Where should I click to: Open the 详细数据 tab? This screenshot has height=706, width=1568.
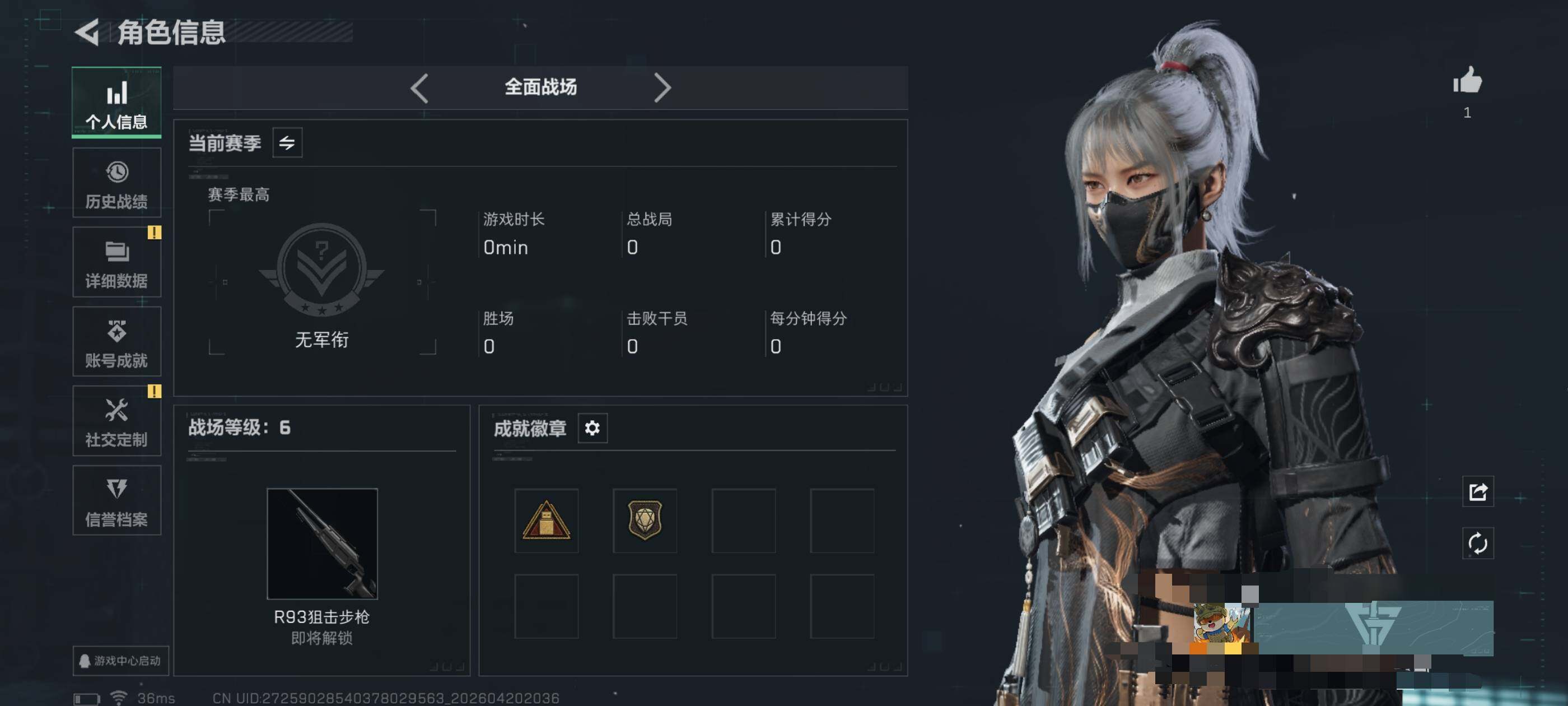pyautogui.click(x=117, y=262)
